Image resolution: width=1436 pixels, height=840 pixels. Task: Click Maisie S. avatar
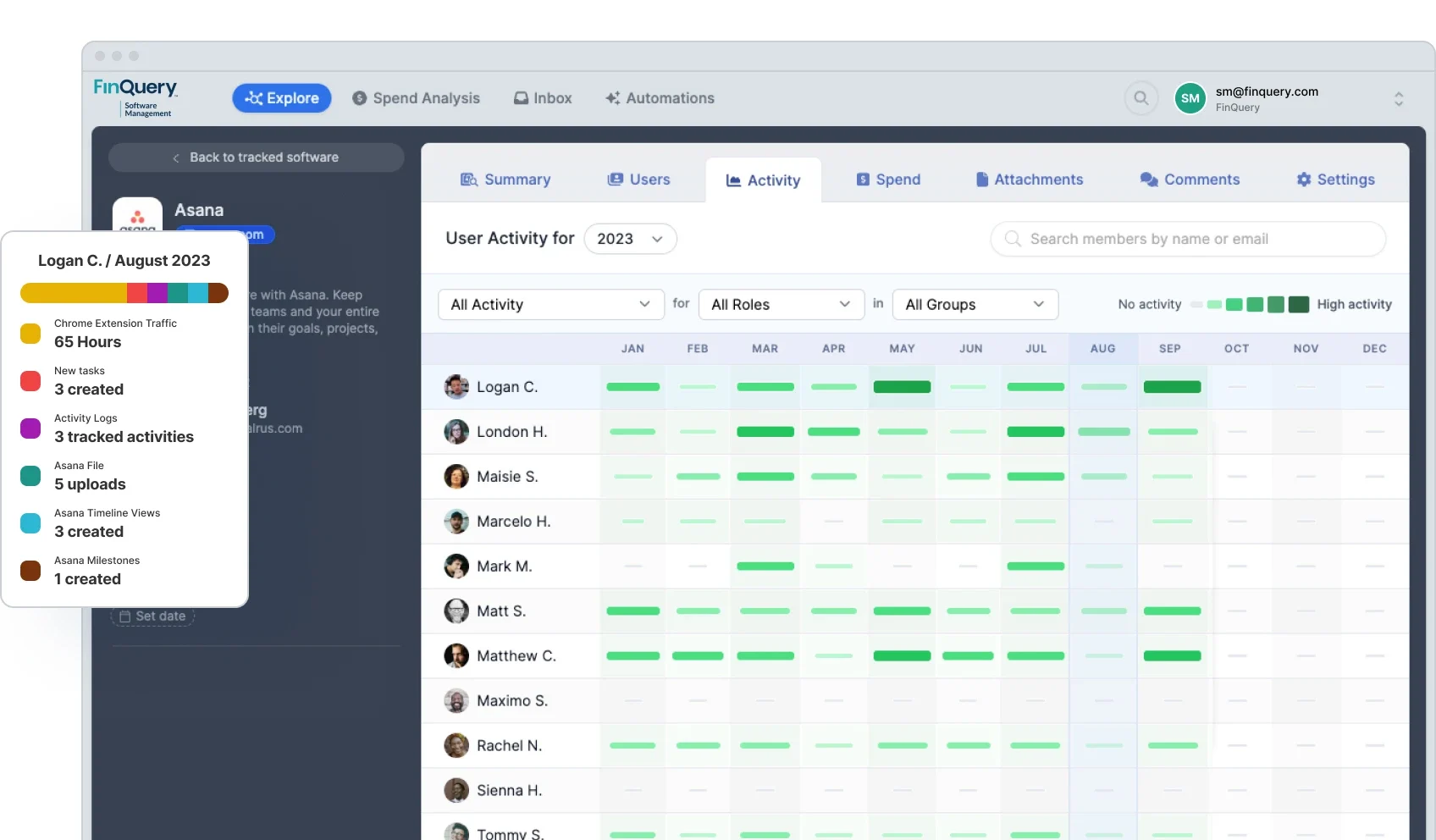(x=456, y=477)
